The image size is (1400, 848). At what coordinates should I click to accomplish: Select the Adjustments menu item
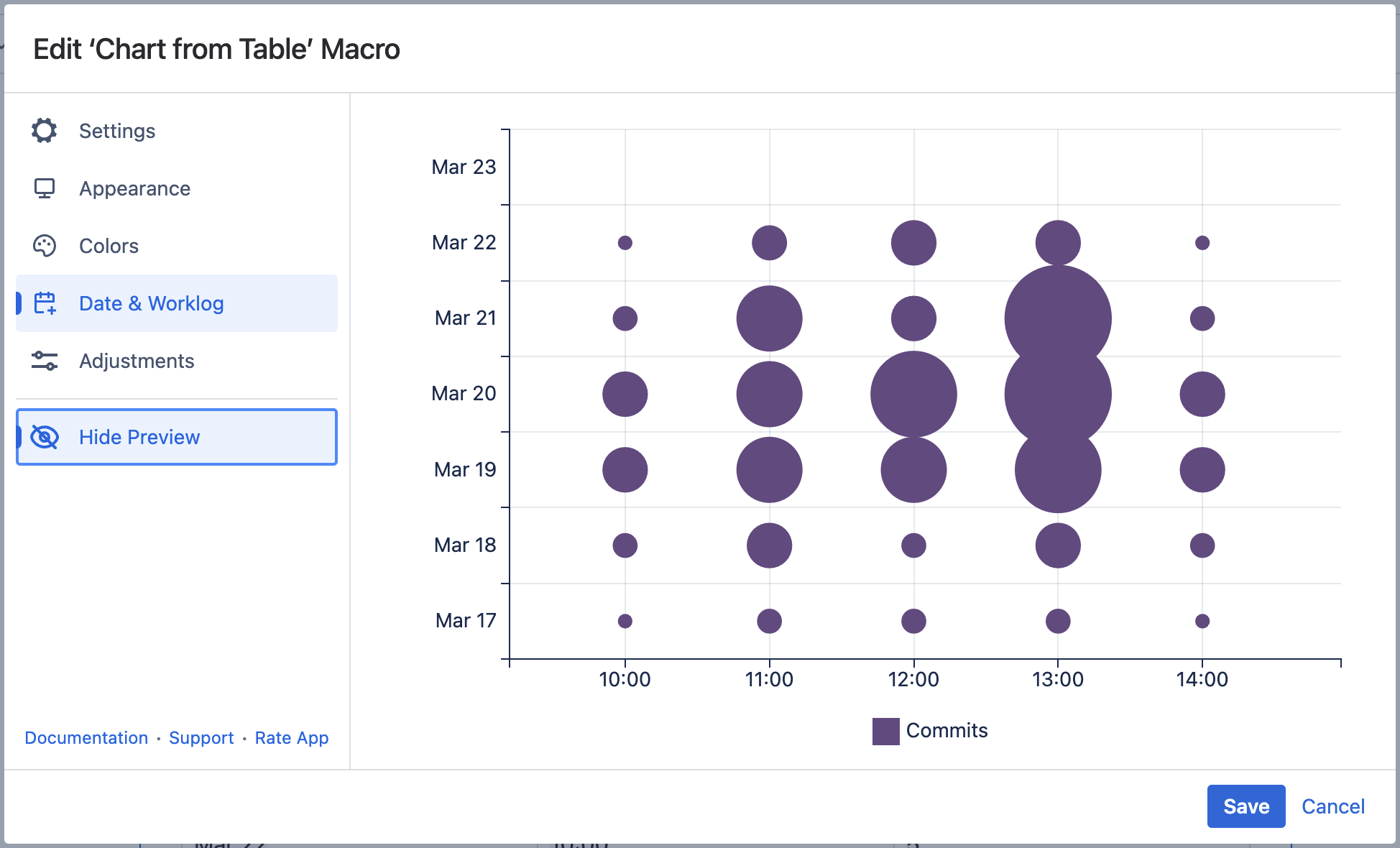(137, 361)
